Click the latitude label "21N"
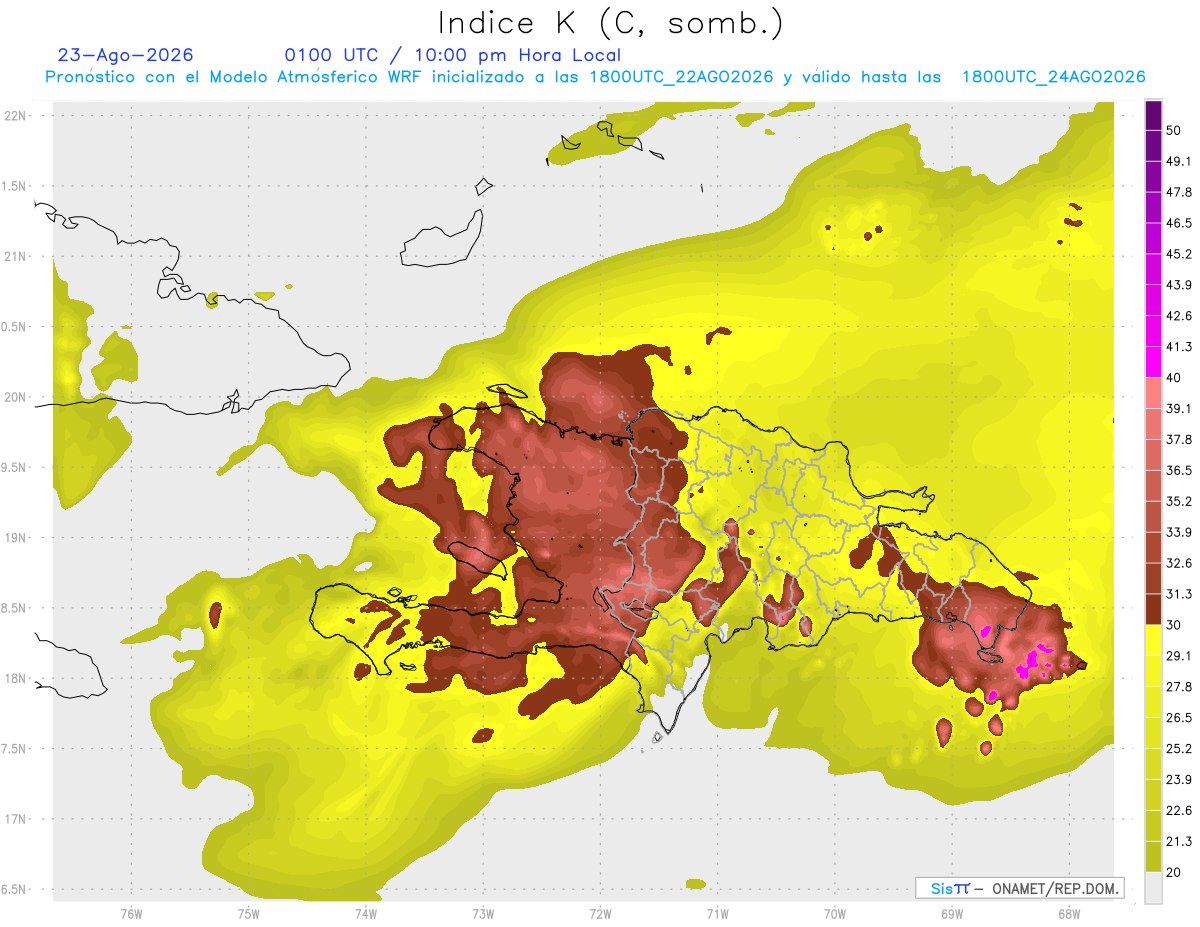This screenshot has height=927, width=1200. tap(14, 256)
